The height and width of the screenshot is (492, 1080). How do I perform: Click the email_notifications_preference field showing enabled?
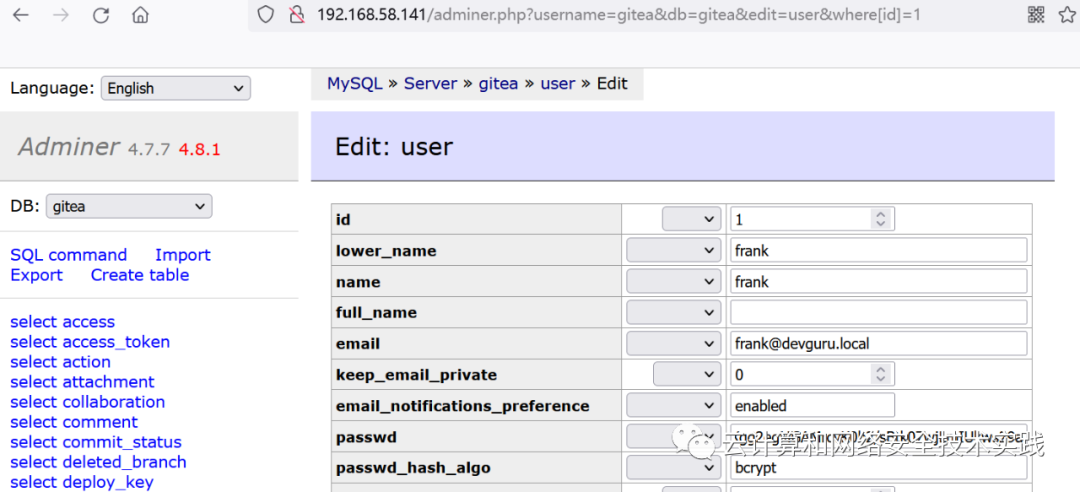tap(812, 405)
